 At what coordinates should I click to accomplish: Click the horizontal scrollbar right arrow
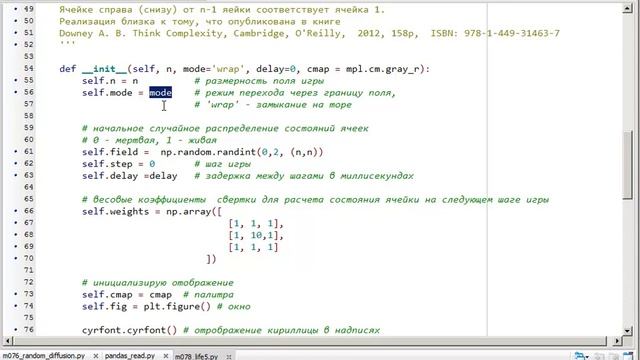tap(617, 340)
